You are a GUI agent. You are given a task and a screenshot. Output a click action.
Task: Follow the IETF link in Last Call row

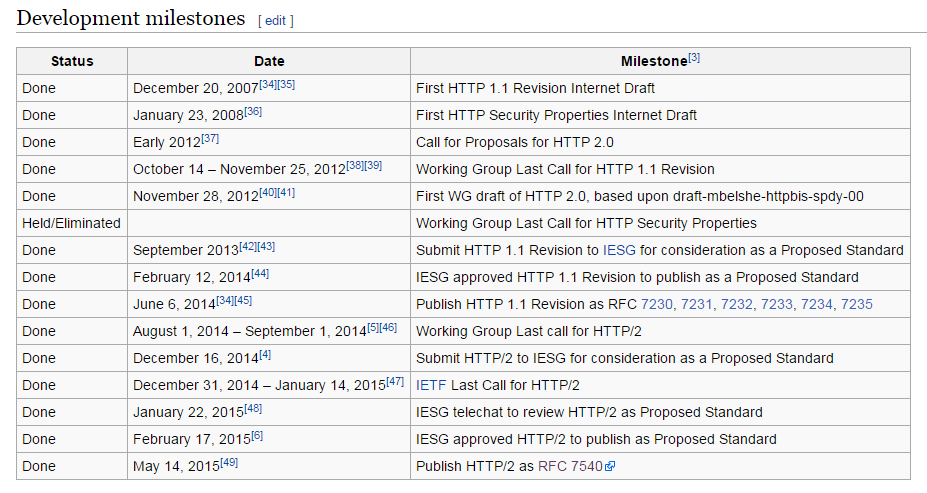coord(431,385)
